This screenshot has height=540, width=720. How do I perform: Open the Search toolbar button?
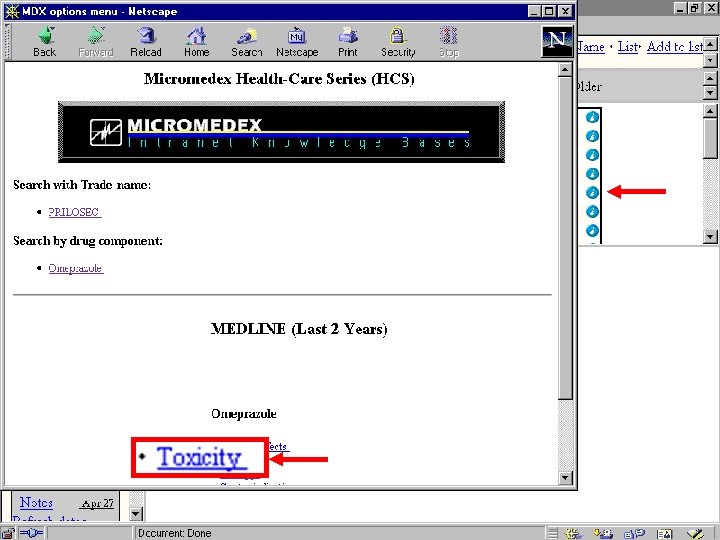(x=247, y=42)
